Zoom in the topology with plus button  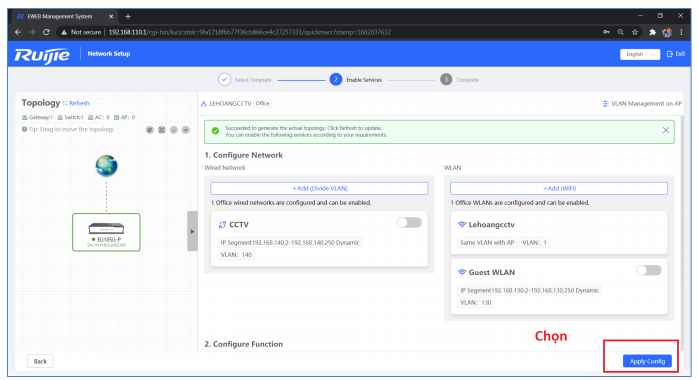[x=186, y=130]
